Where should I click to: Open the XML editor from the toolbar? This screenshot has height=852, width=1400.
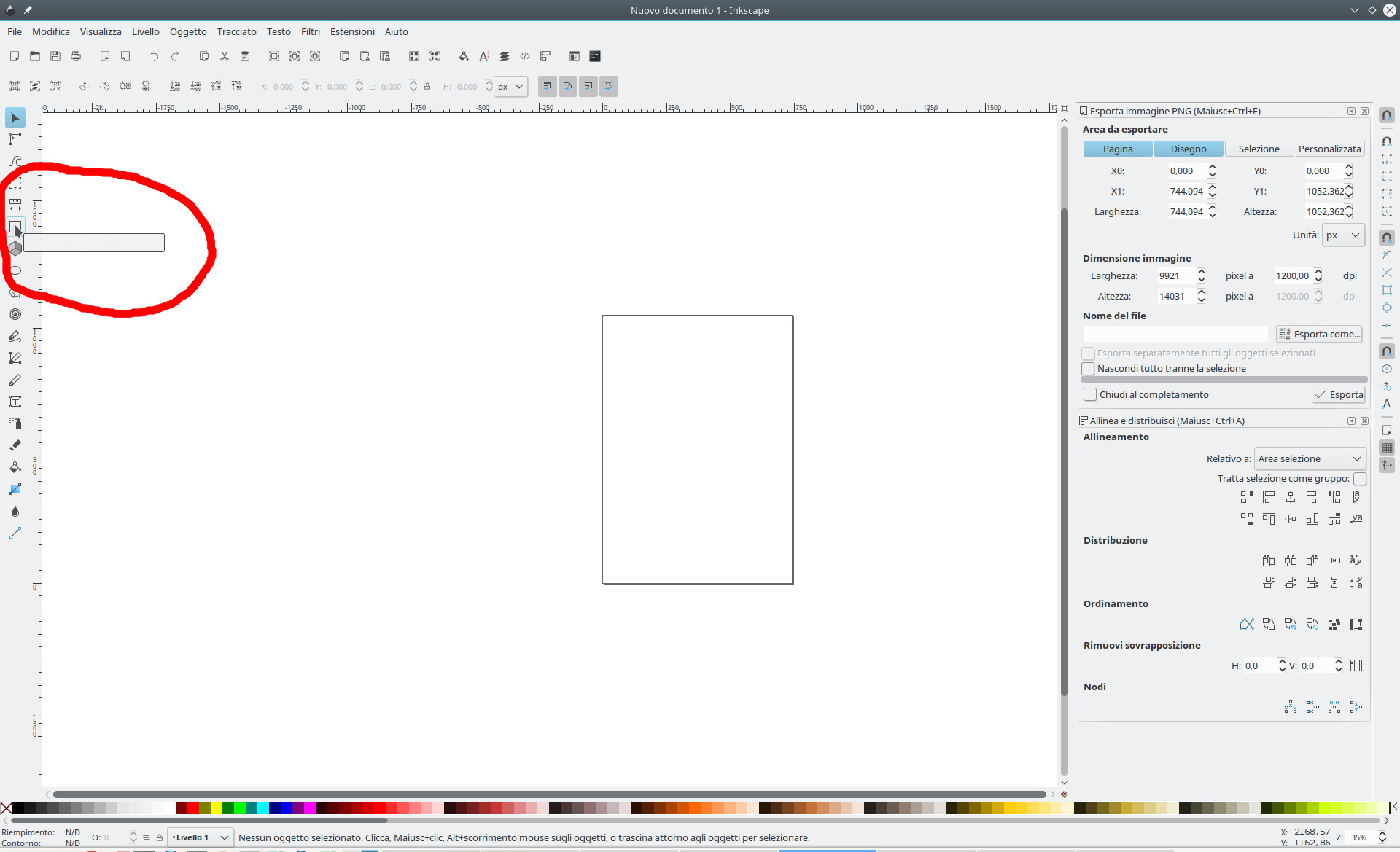526,56
